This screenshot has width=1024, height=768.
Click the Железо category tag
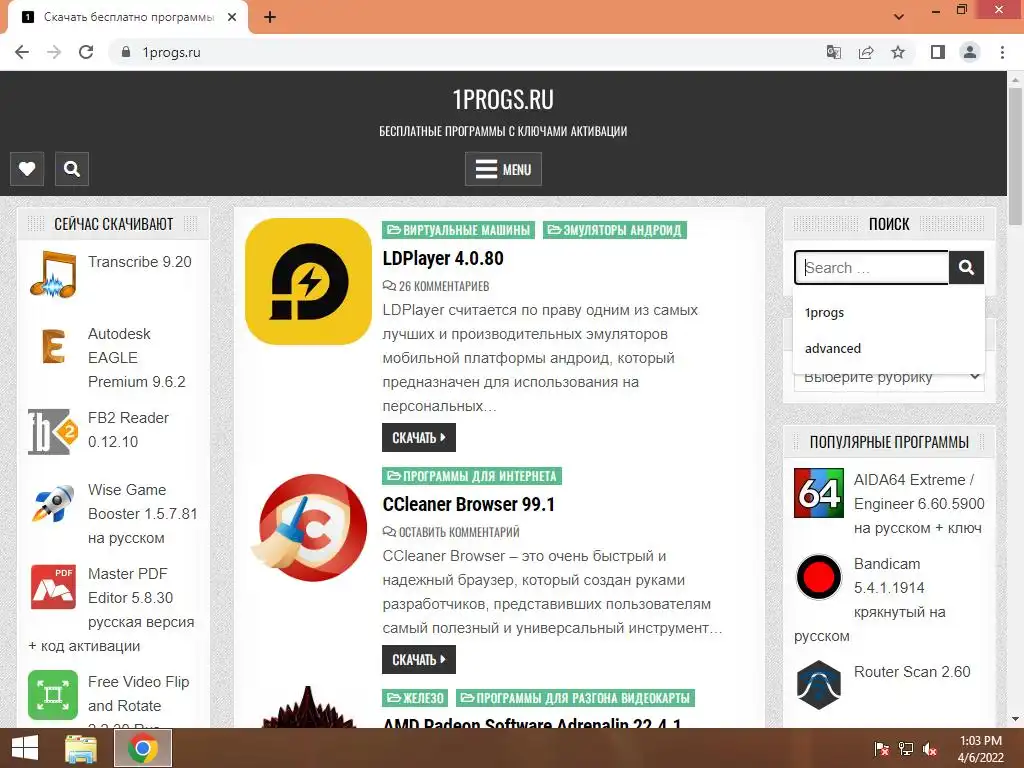[x=415, y=698]
